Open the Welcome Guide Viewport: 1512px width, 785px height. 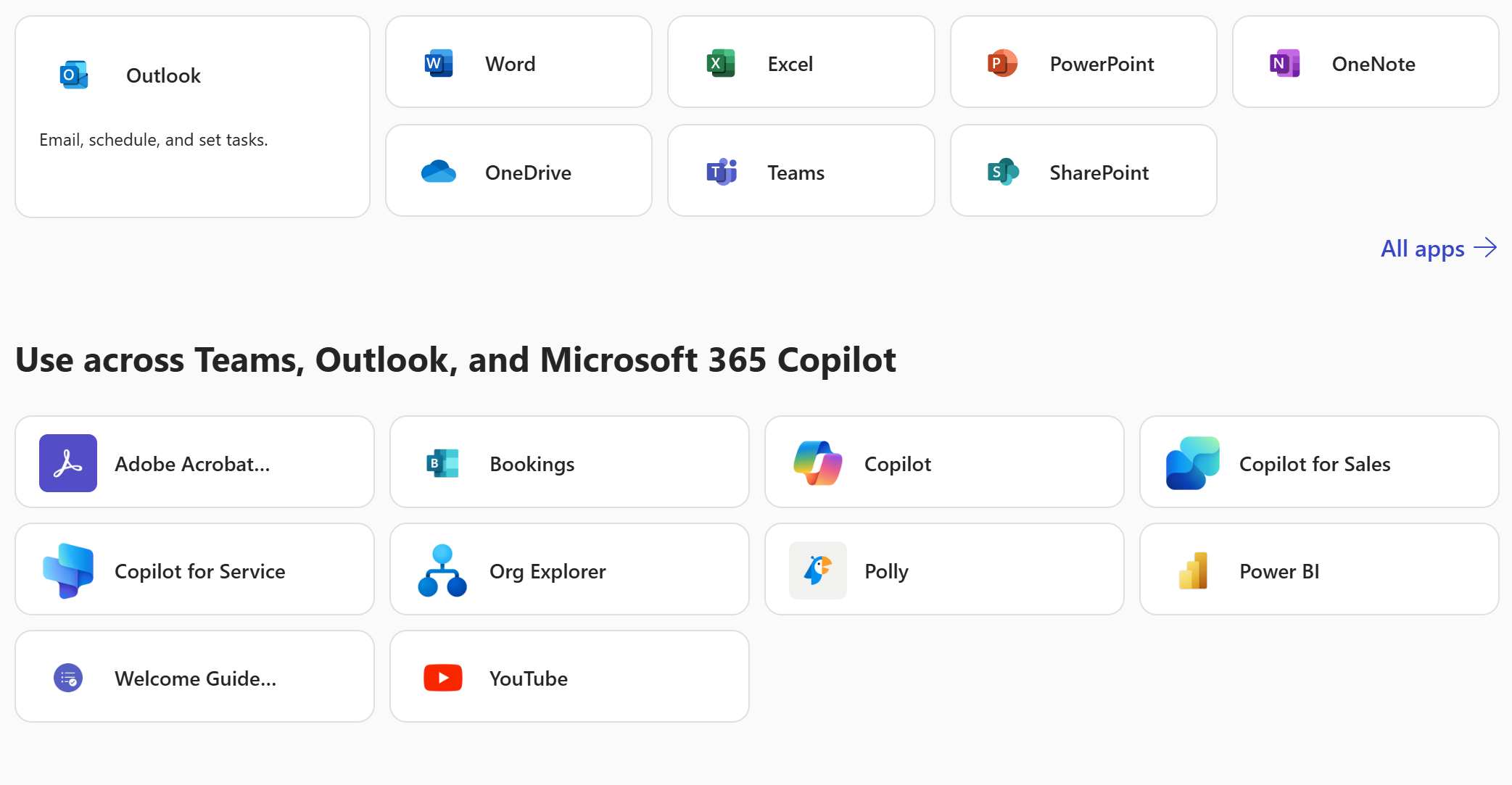194,676
